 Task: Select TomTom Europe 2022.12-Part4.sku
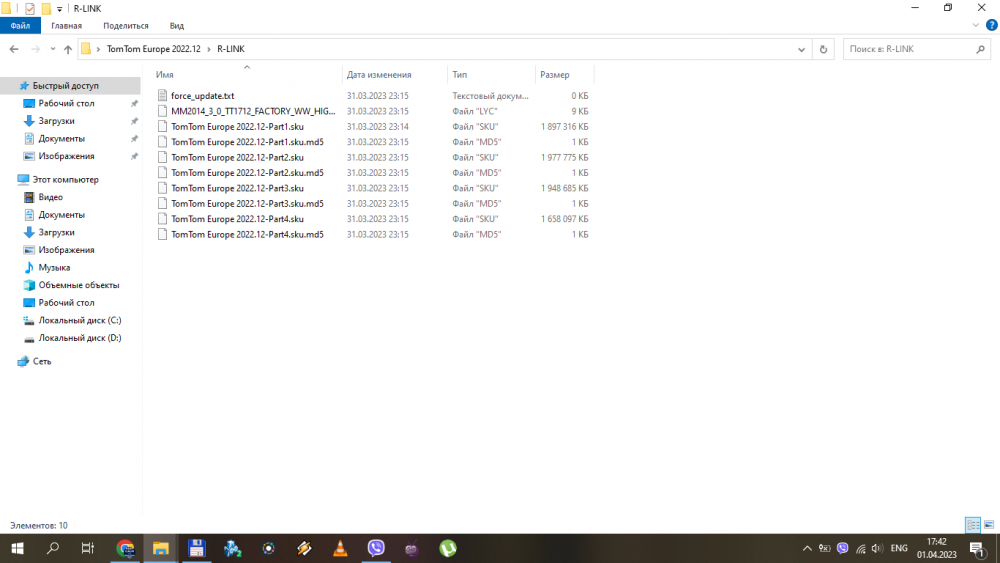237,219
